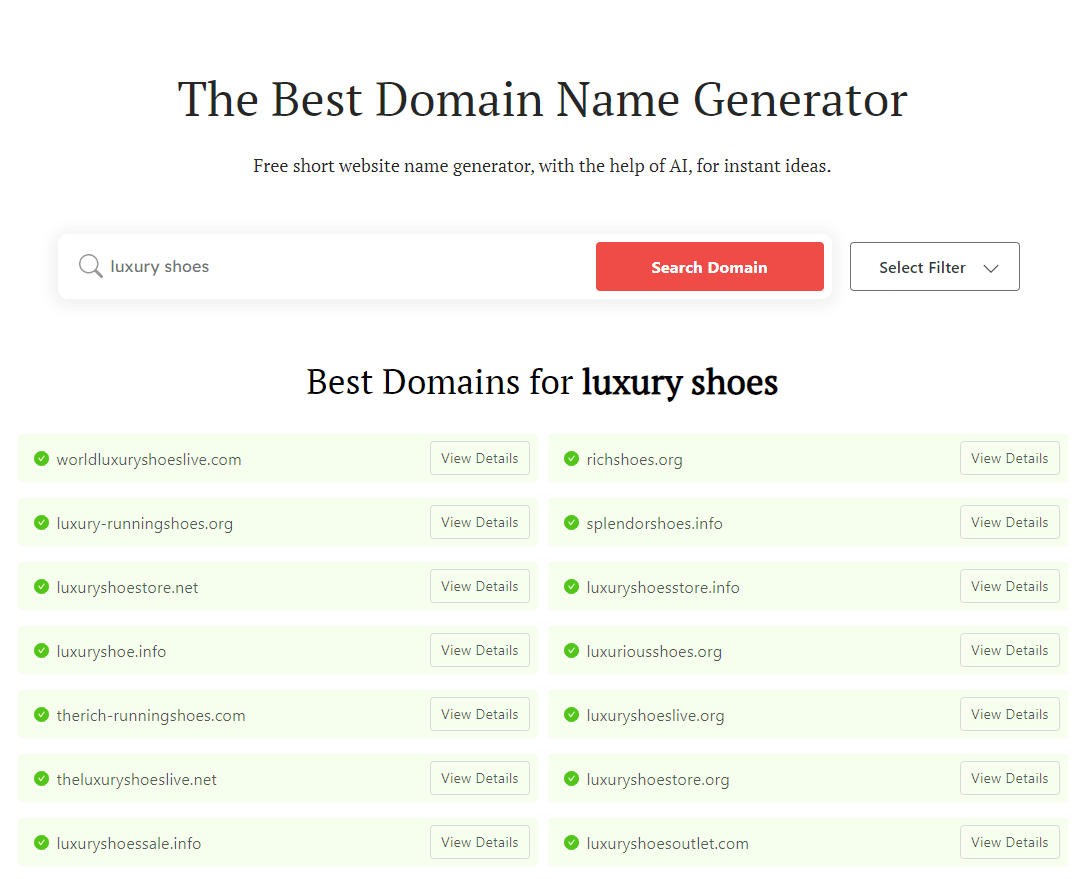
Task: Click green check icon beside theluxuryshoeslive.net
Action: tap(42, 779)
